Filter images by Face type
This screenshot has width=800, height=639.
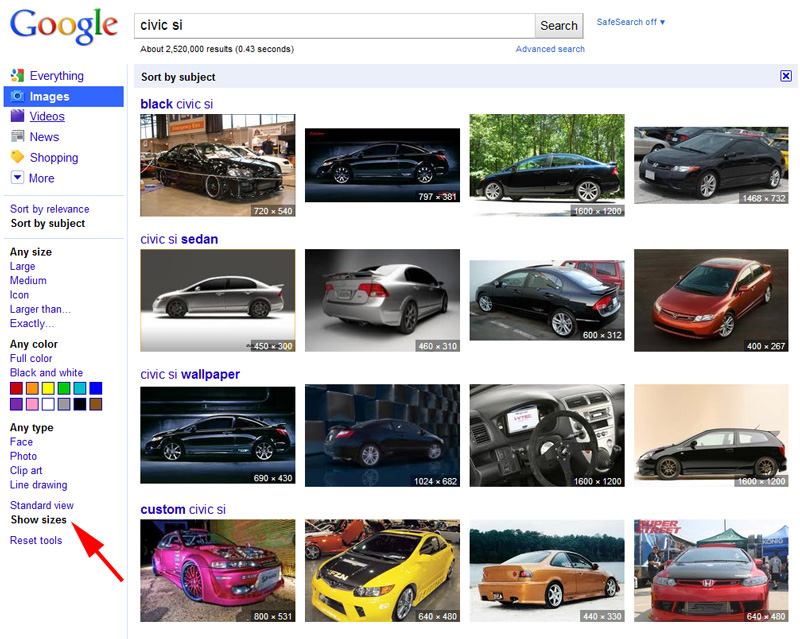[21, 441]
